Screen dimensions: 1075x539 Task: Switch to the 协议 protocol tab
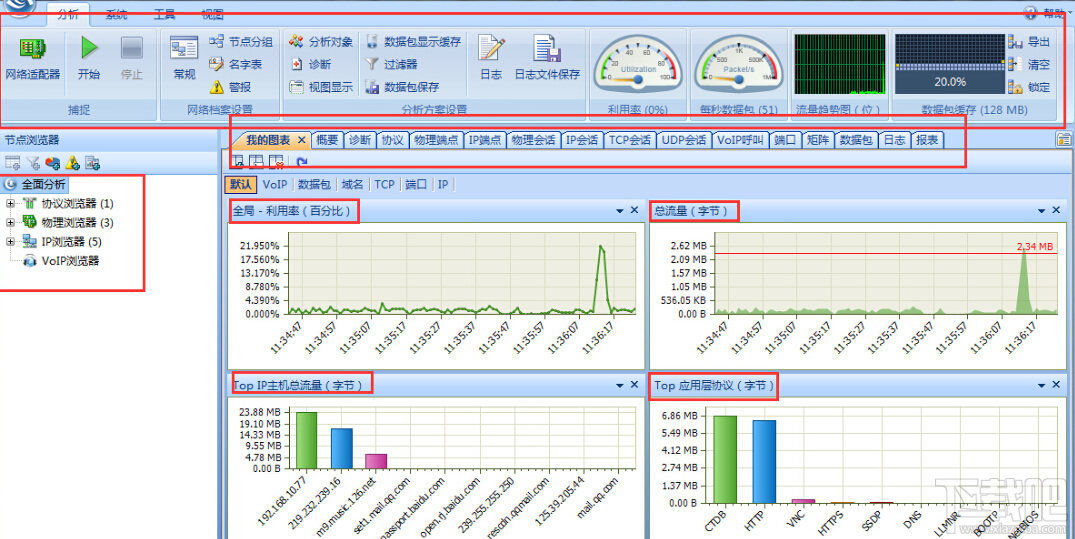pos(392,140)
